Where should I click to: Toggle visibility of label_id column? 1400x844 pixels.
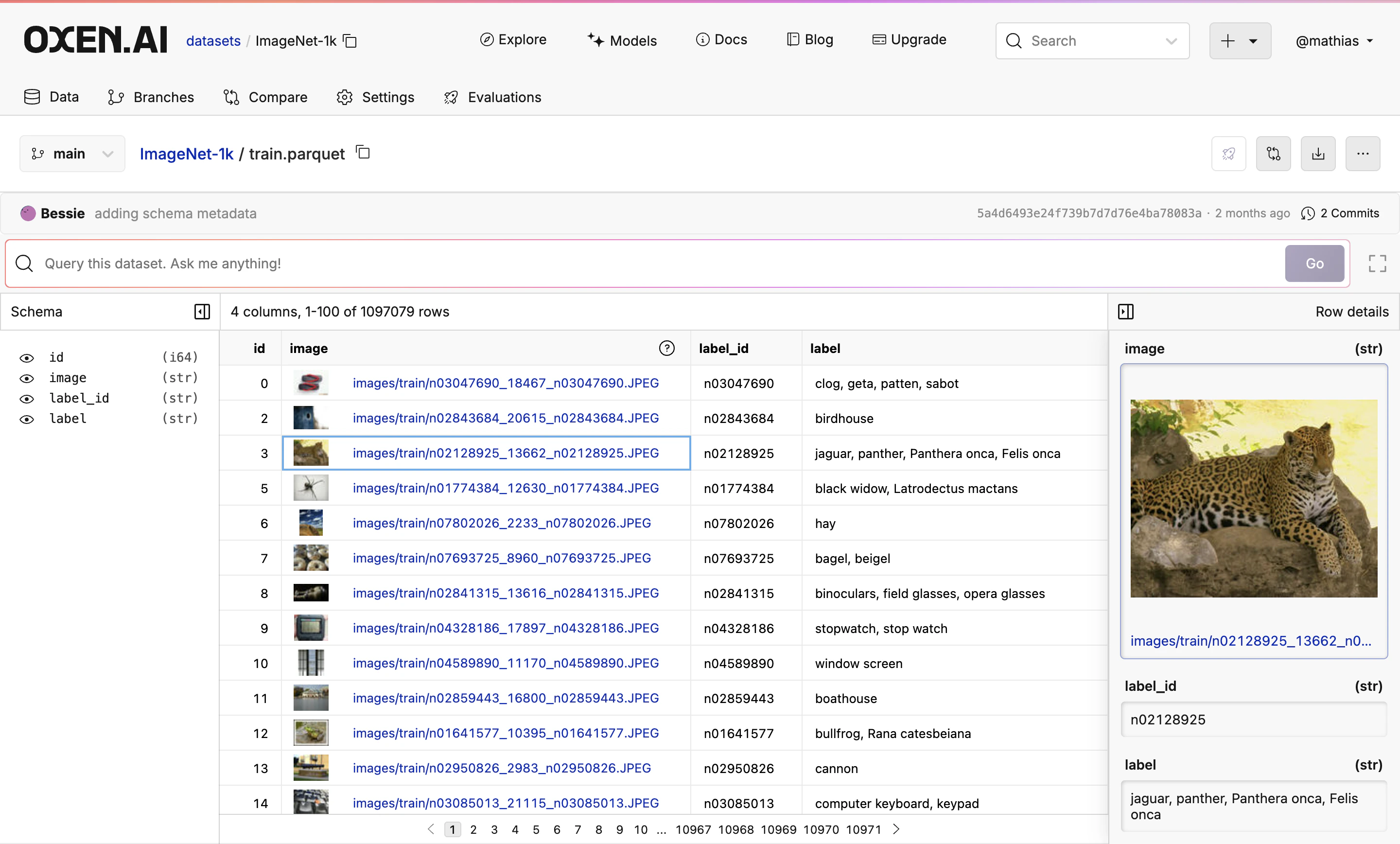pyautogui.click(x=27, y=398)
